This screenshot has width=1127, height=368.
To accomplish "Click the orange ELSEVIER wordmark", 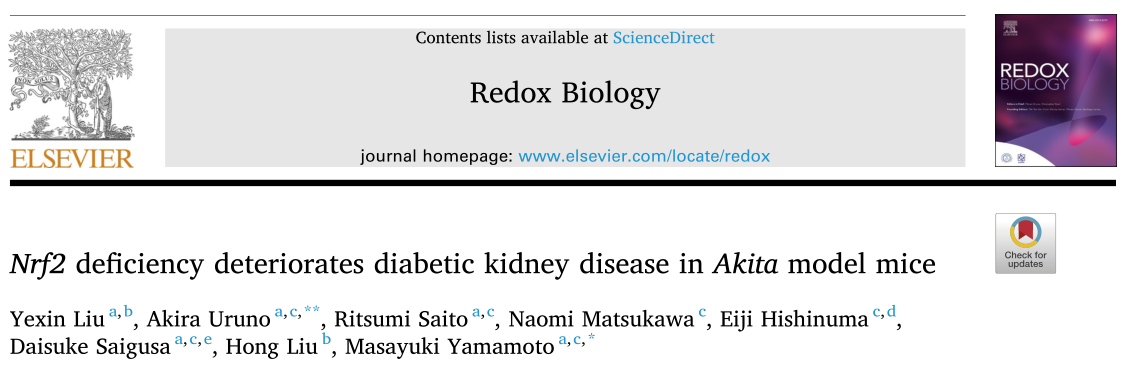I will coord(72,158).
